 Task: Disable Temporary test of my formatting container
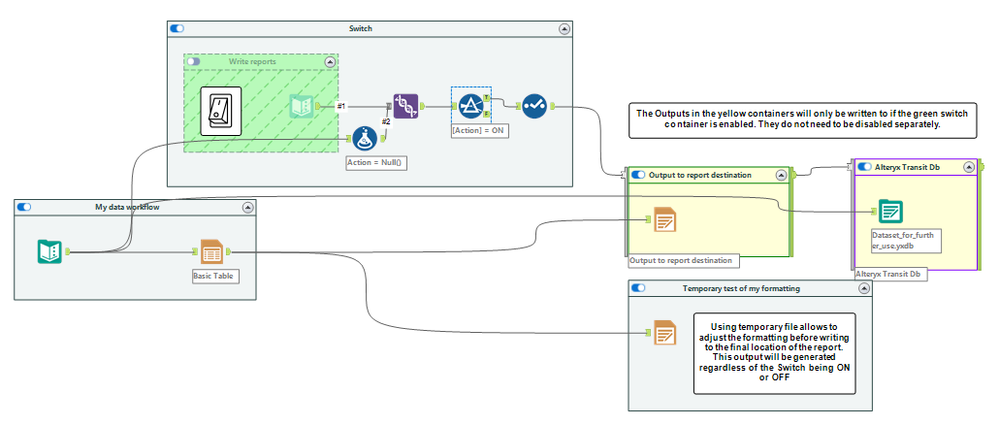[638, 288]
